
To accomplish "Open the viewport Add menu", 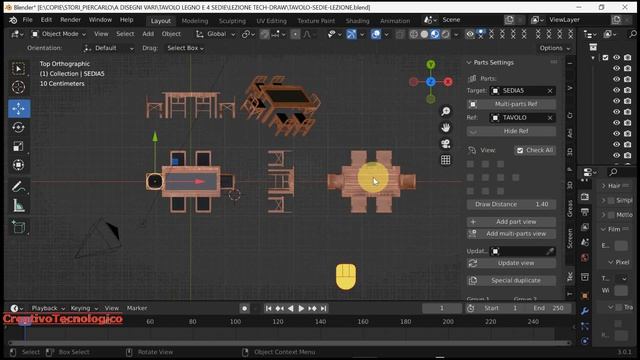I will tap(148, 34).
